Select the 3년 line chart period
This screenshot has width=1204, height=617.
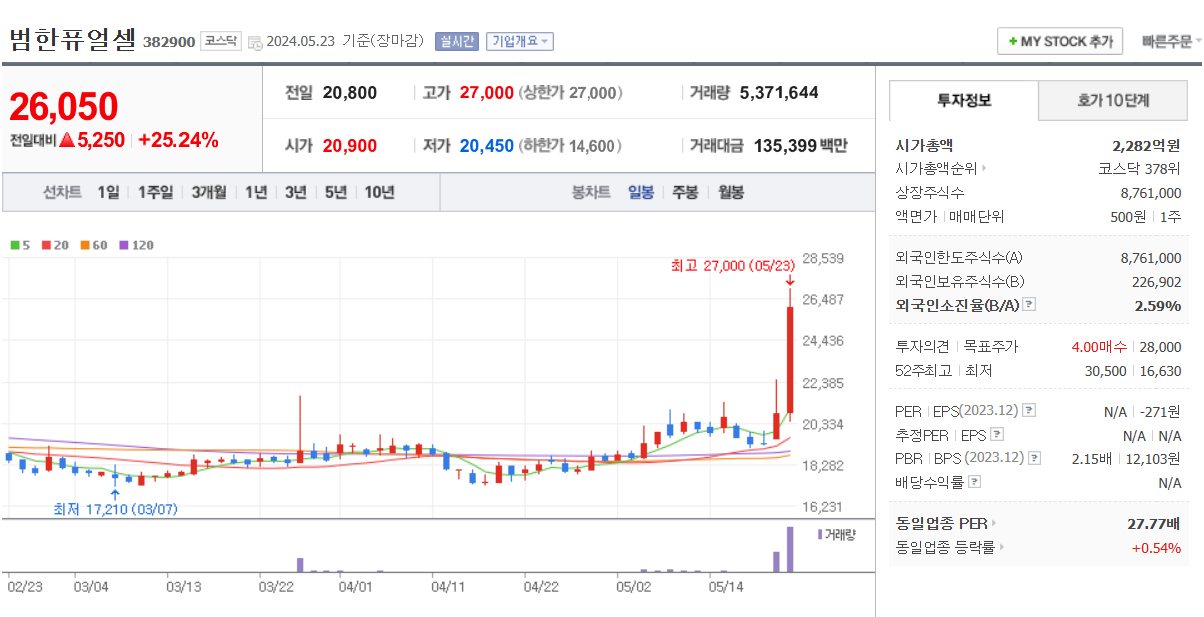click(295, 192)
